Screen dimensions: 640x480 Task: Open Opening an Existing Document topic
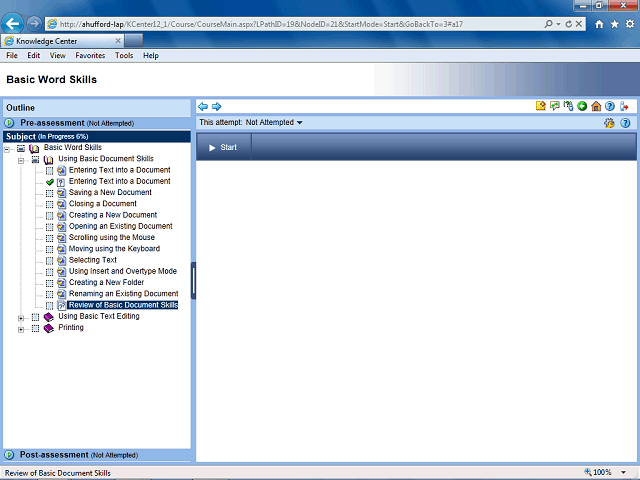point(120,226)
